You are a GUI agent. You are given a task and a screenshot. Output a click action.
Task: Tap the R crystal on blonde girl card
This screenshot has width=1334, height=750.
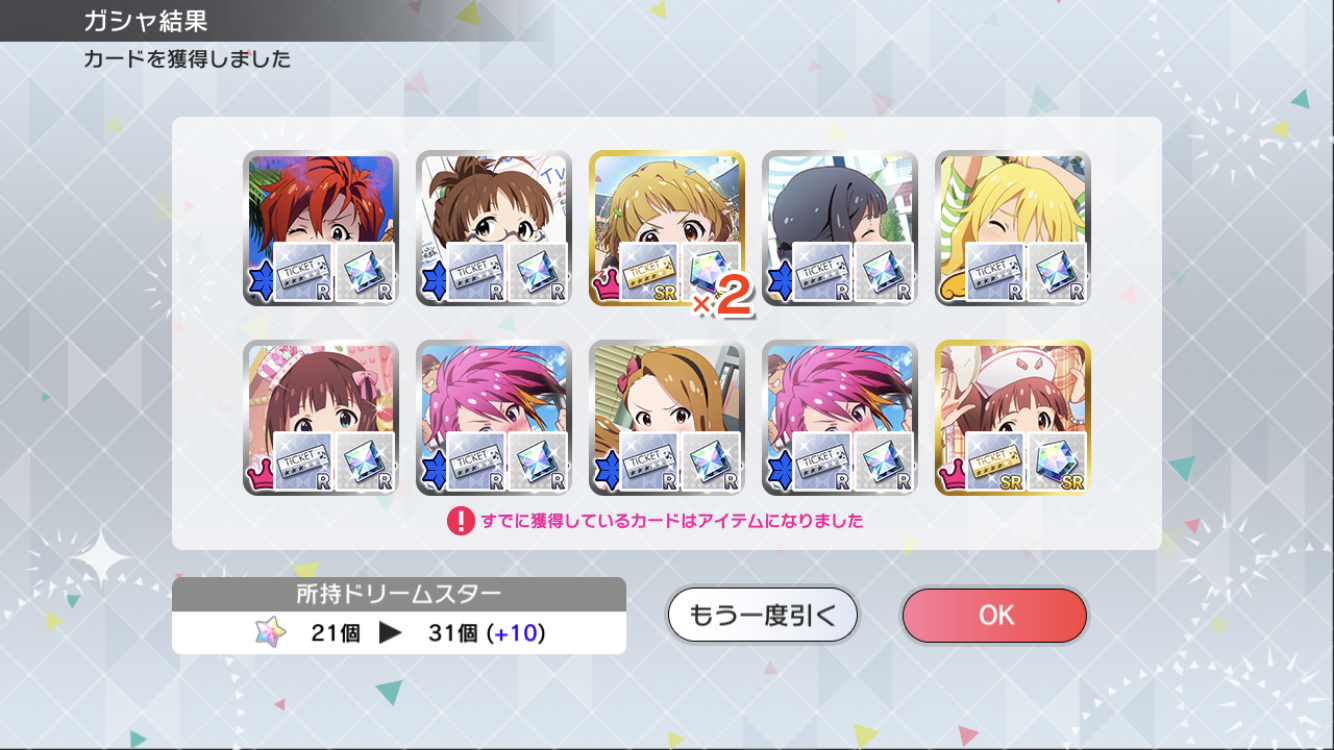pyautogui.click(x=1057, y=271)
